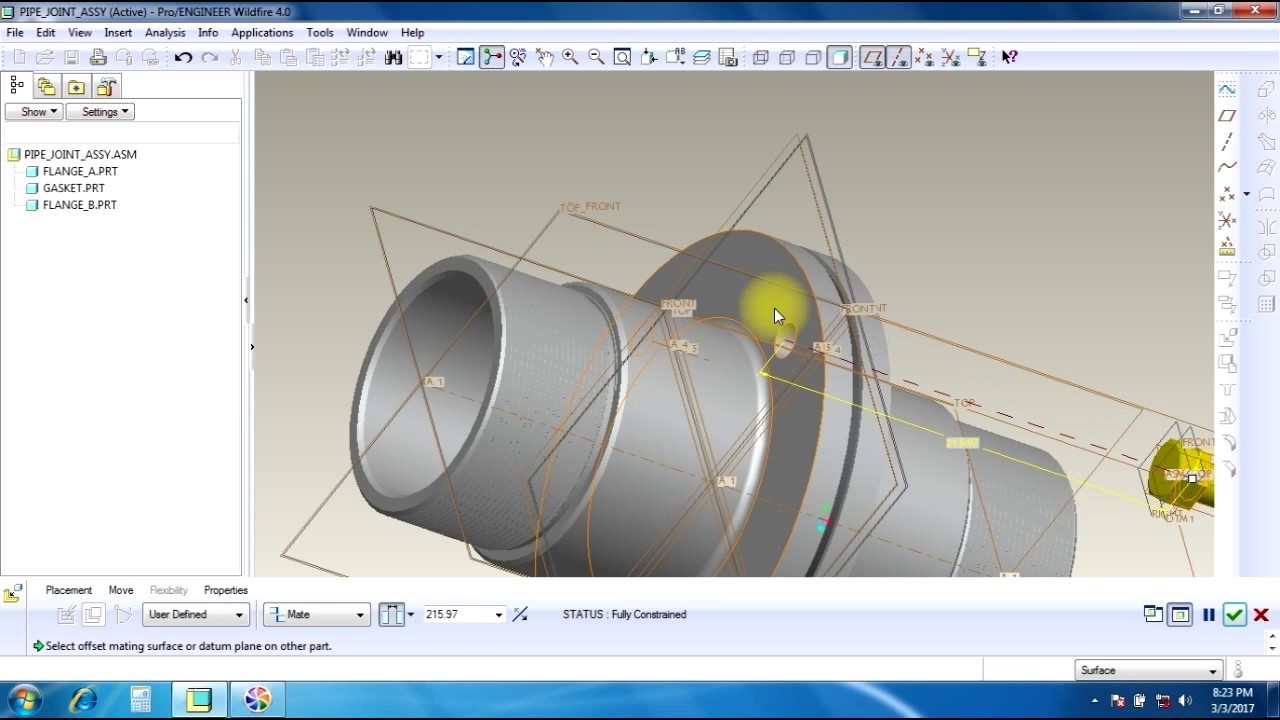1280x720 pixels.
Task: Click the Windows Start button
Action: click(x=24, y=699)
